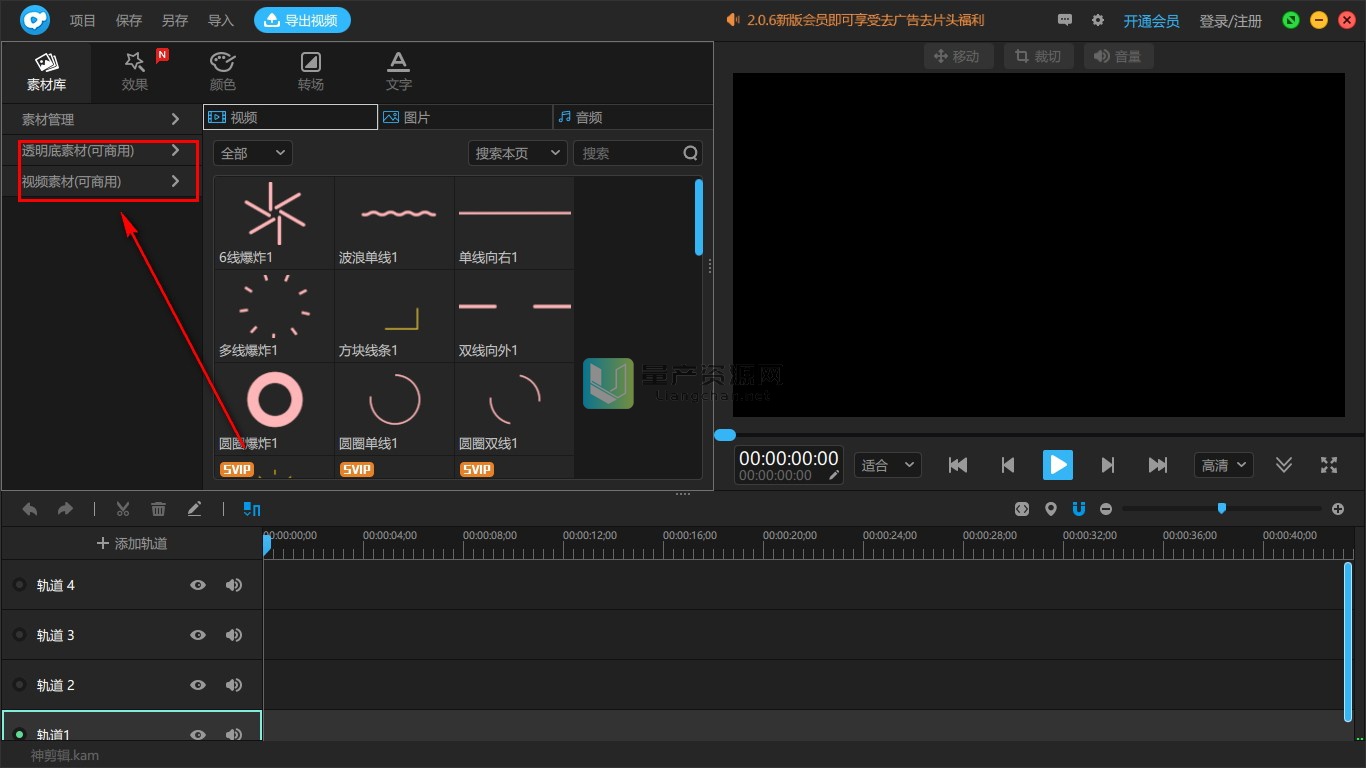Open the 素材库 media library tab
Image resolution: width=1366 pixels, height=768 pixels.
tap(46, 72)
